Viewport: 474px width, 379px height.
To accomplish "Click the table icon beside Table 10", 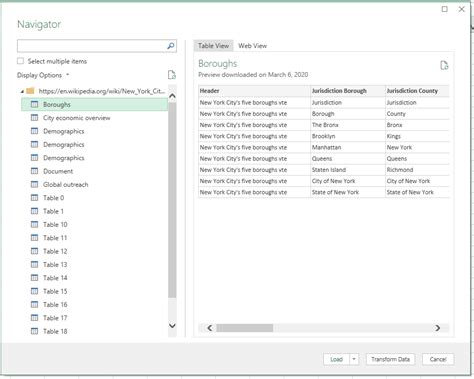I will click(x=34, y=224).
